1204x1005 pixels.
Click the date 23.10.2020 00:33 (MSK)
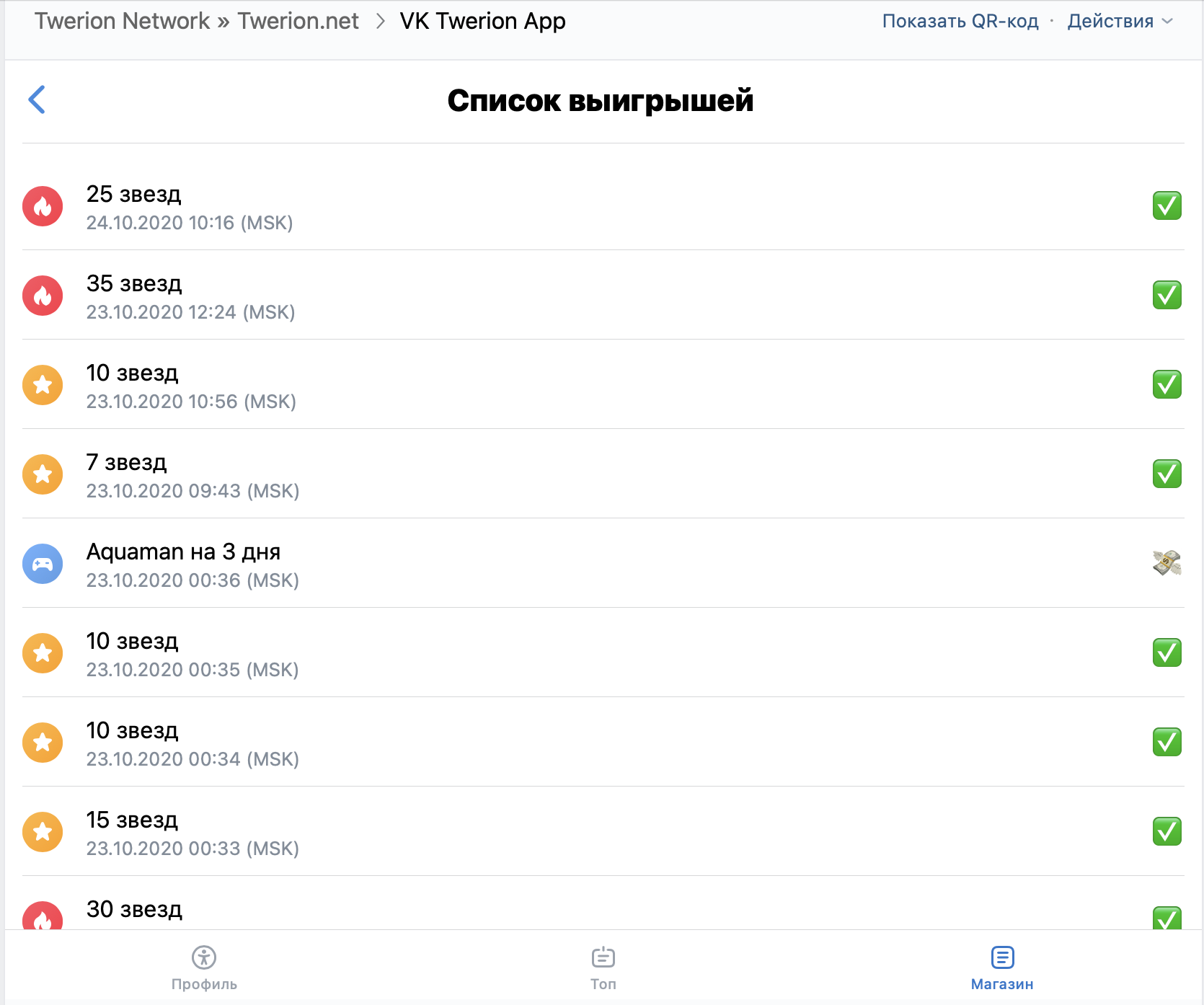(192, 849)
